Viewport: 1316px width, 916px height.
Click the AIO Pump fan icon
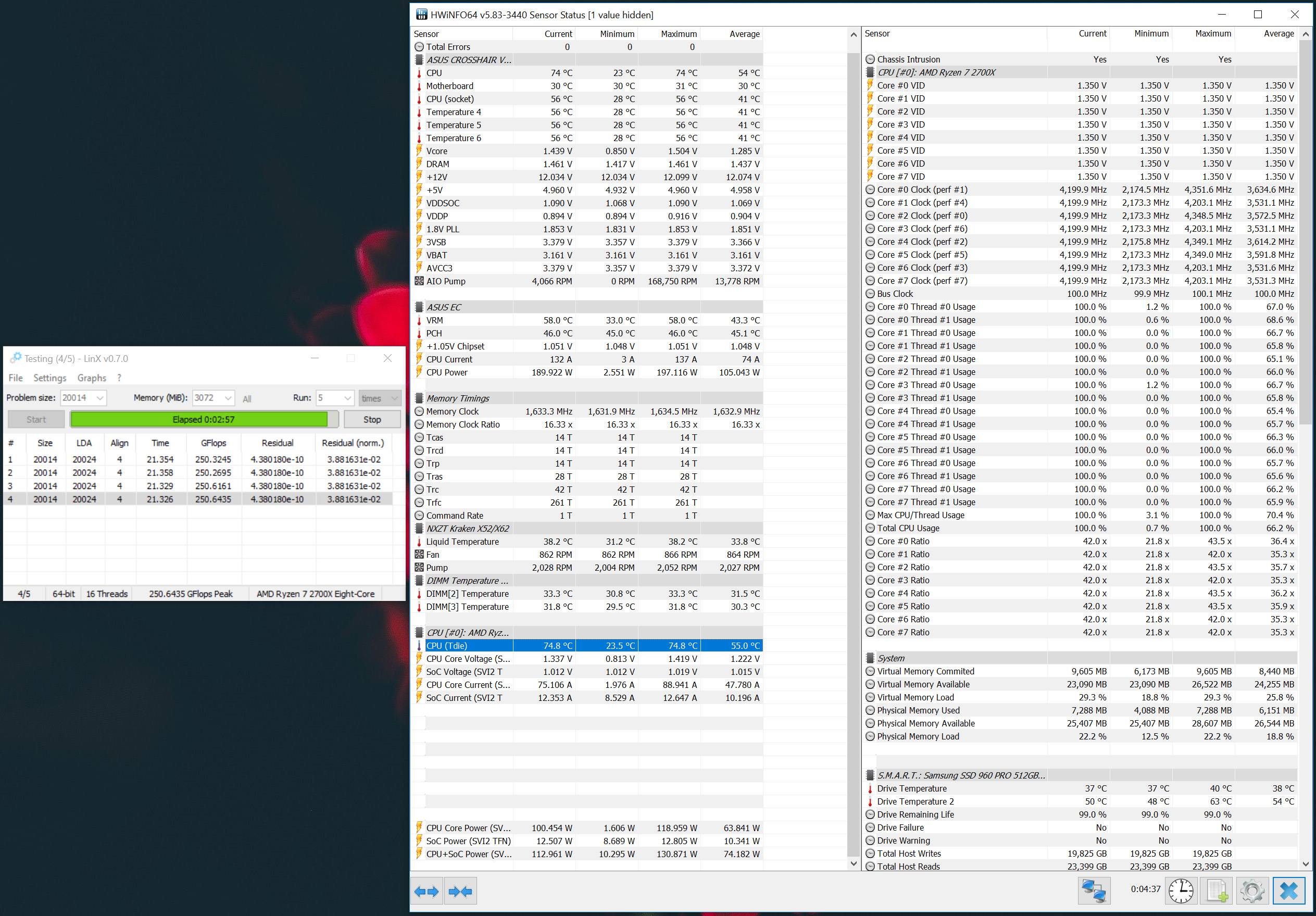(420, 281)
